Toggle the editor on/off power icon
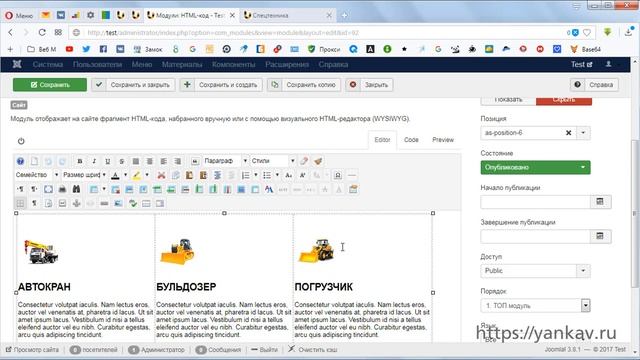The image size is (640, 360). (x=21, y=141)
